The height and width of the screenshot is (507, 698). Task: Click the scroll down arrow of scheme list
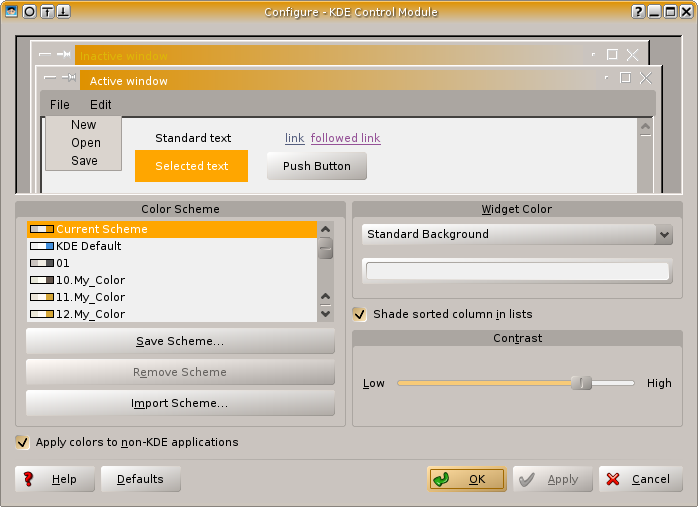(x=325, y=314)
